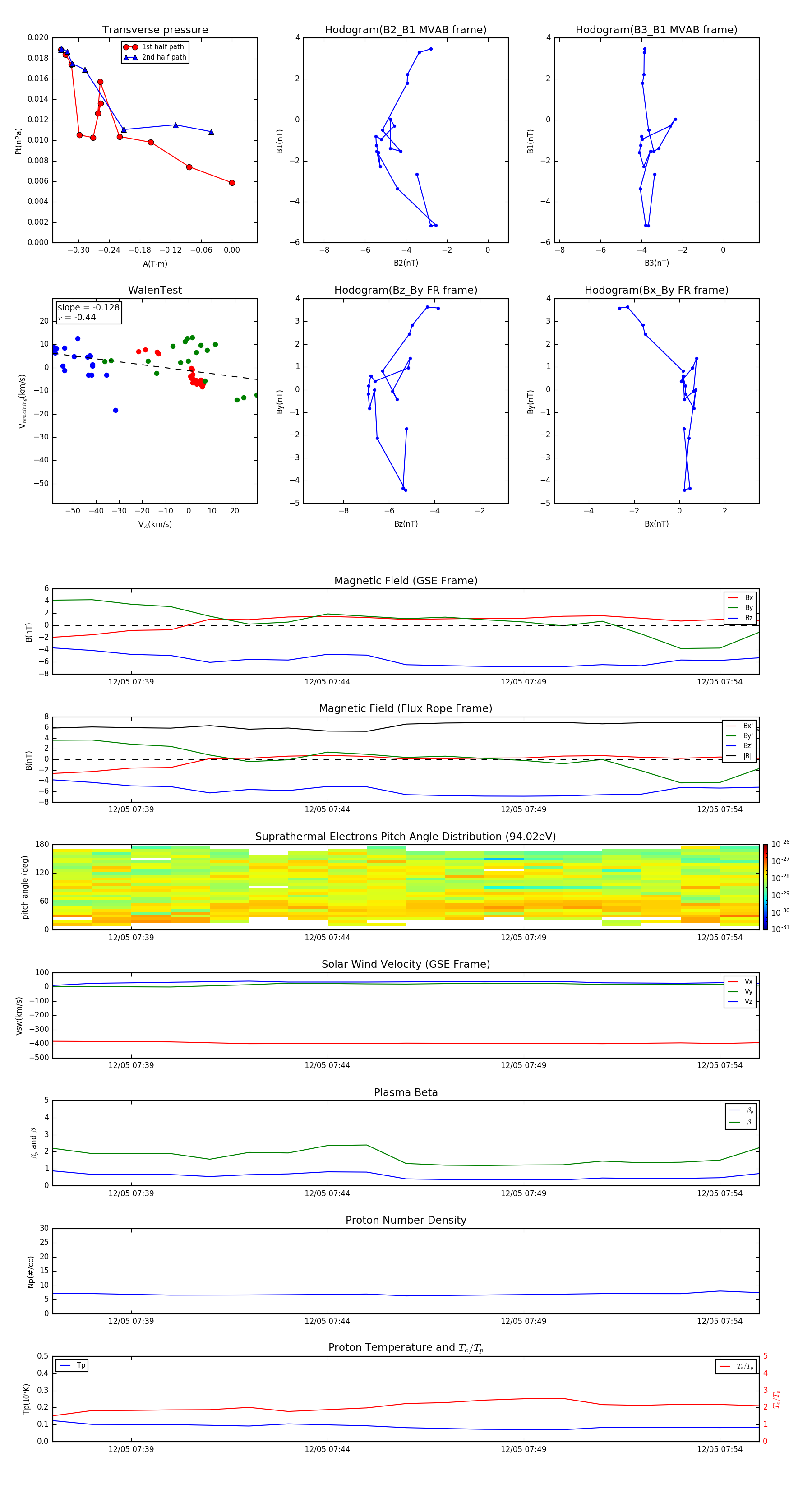Click the '|B|' legend entry in Flux Rope panel
Screen dimensions: 812x1489
[x=740, y=756]
